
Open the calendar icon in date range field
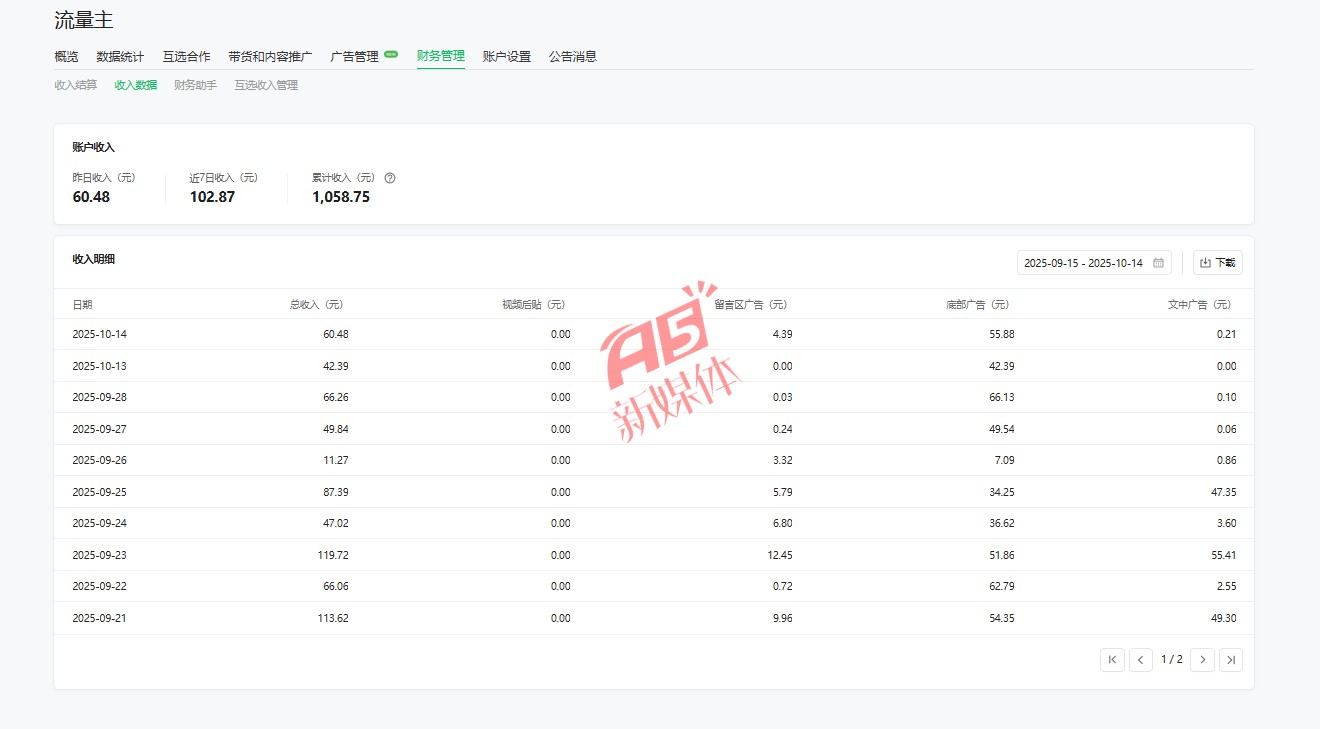coord(1158,263)
